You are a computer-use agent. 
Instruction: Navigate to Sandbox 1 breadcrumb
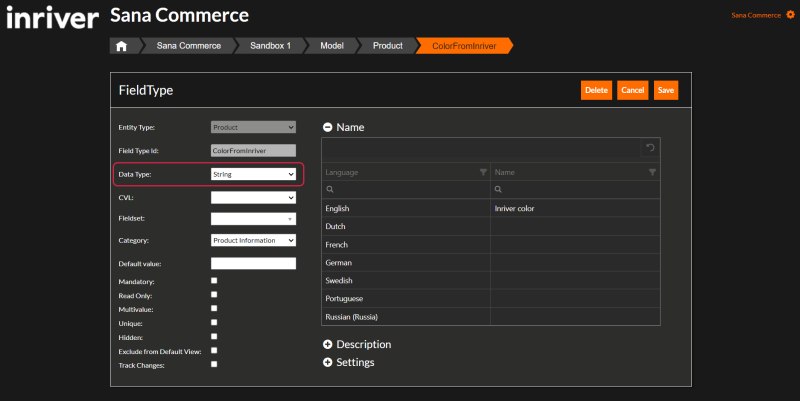[x=270, y=46]
